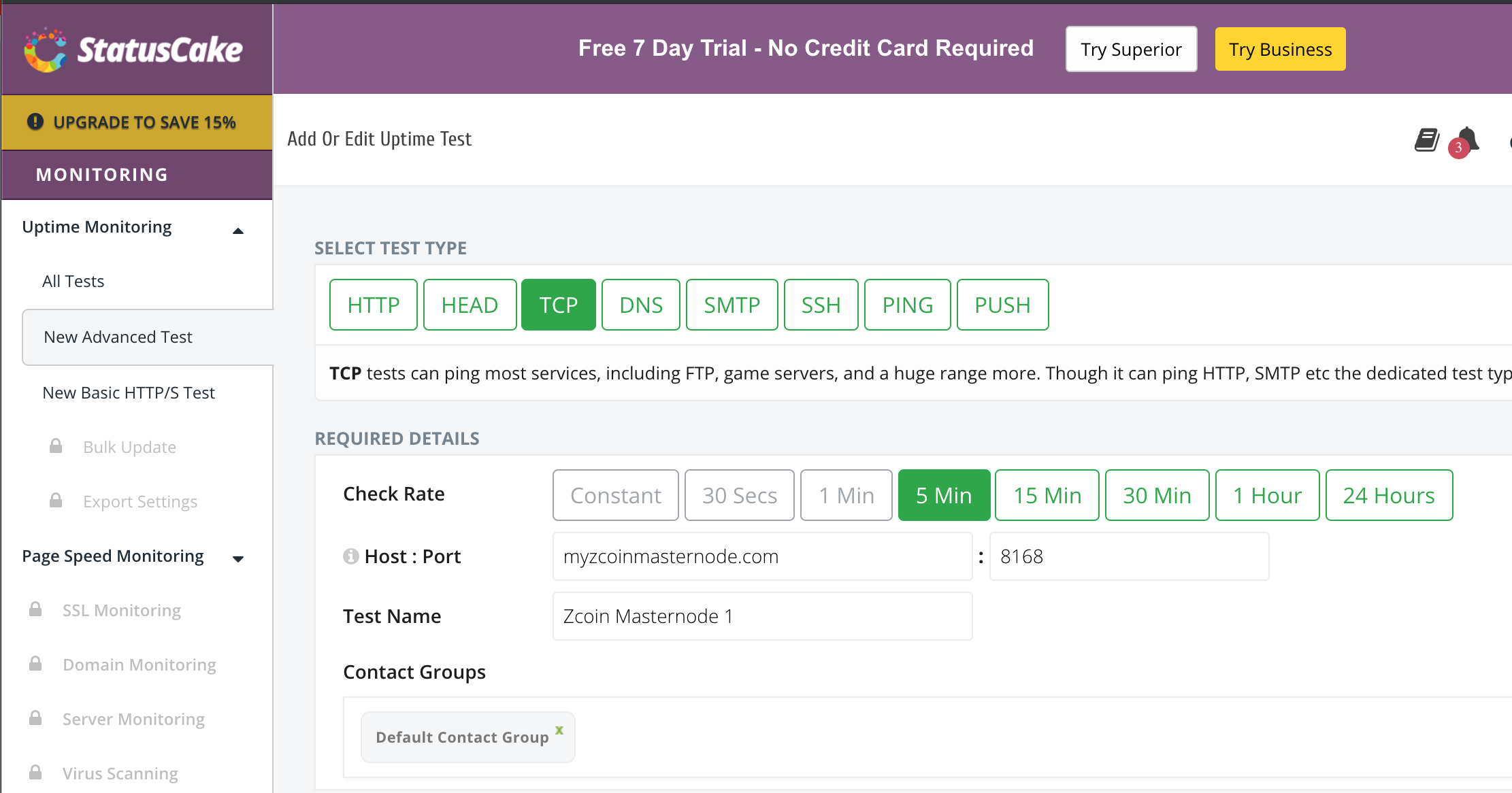Switch to New Basic HTTP/S Test
Viewport: 1512px width, 793px height.
pyautogui.click(x=129, y=392)
